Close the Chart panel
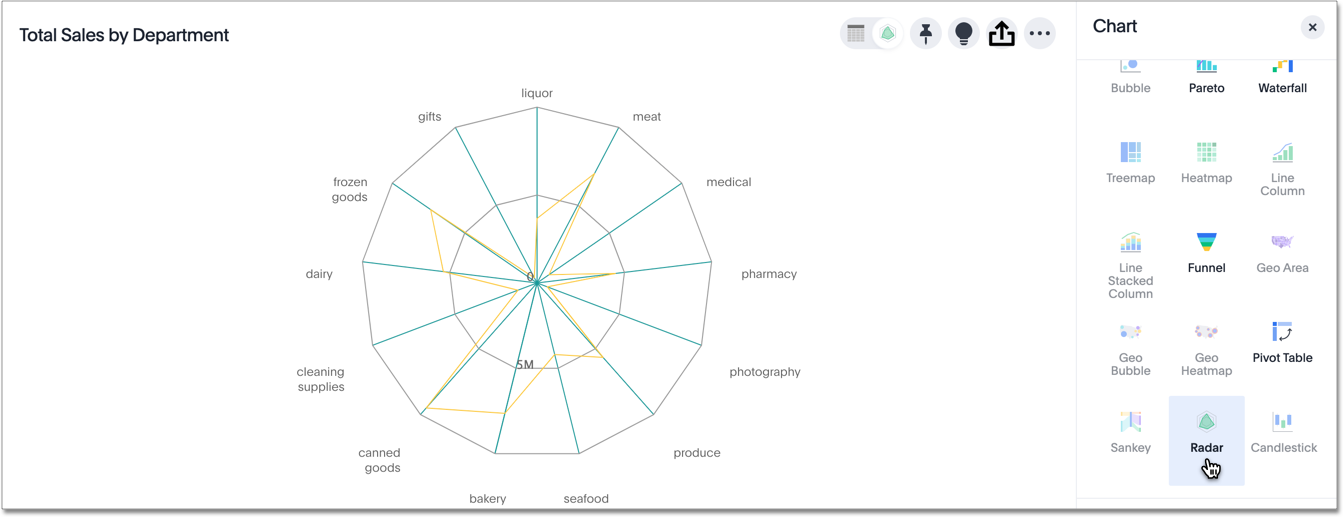The width and height of the screenshot is (1343, 517). [1312, 27]
